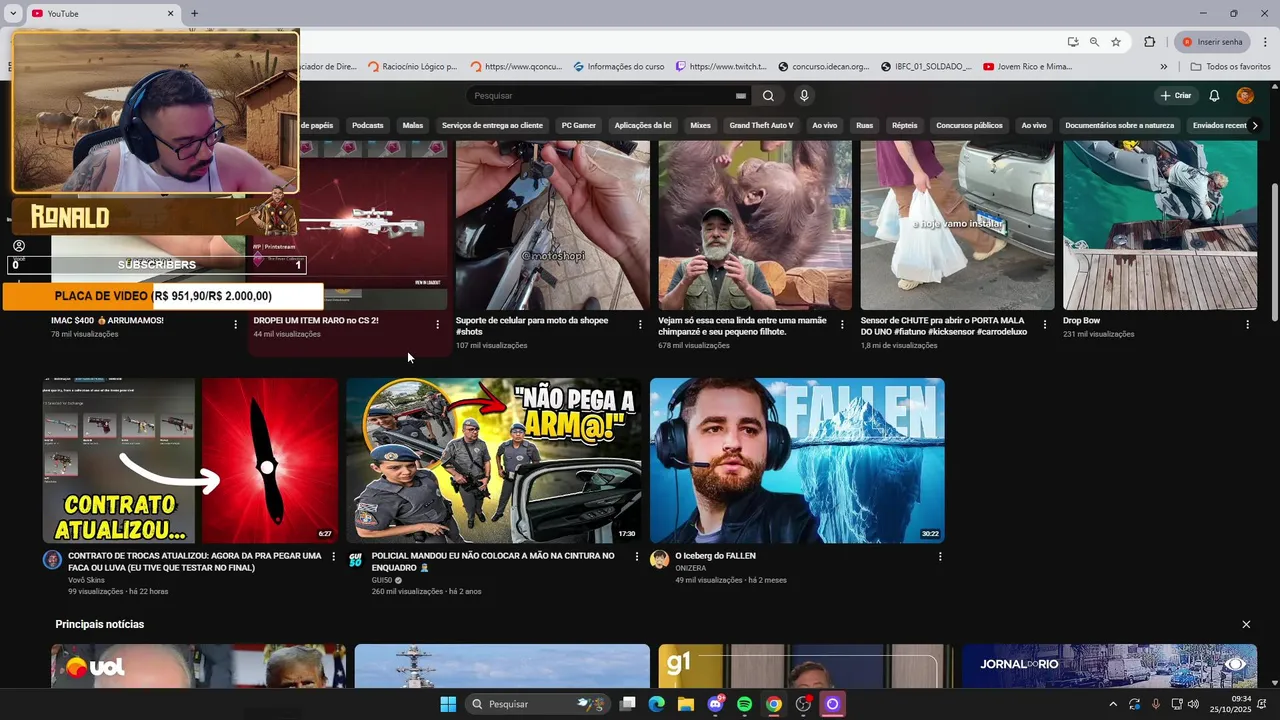This screenshot has height=720, width=1280.
Task: Select the 'Grand Theft Auto V' chip
Action: coord(761,126)
